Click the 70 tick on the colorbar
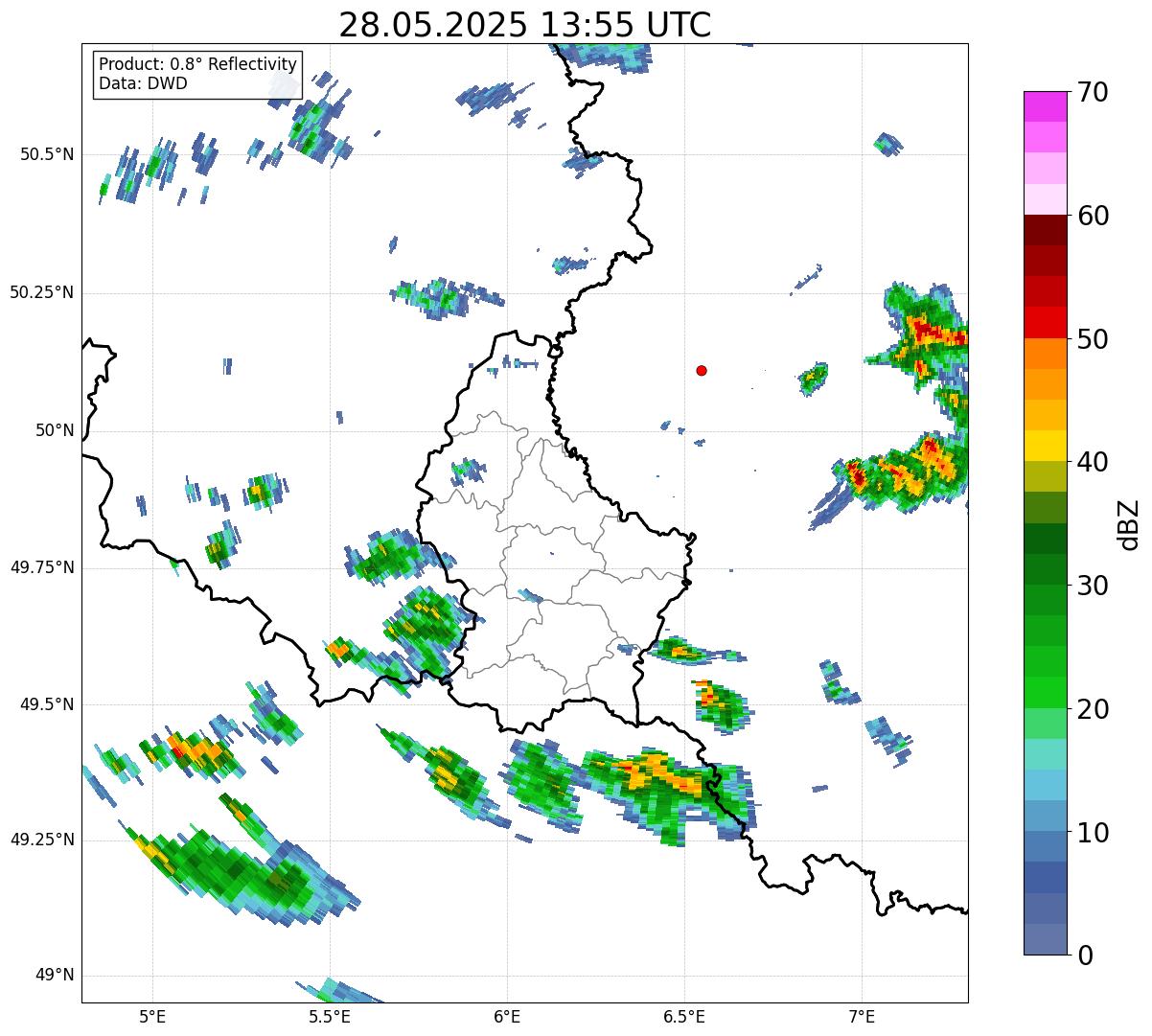 (1093, 92)
